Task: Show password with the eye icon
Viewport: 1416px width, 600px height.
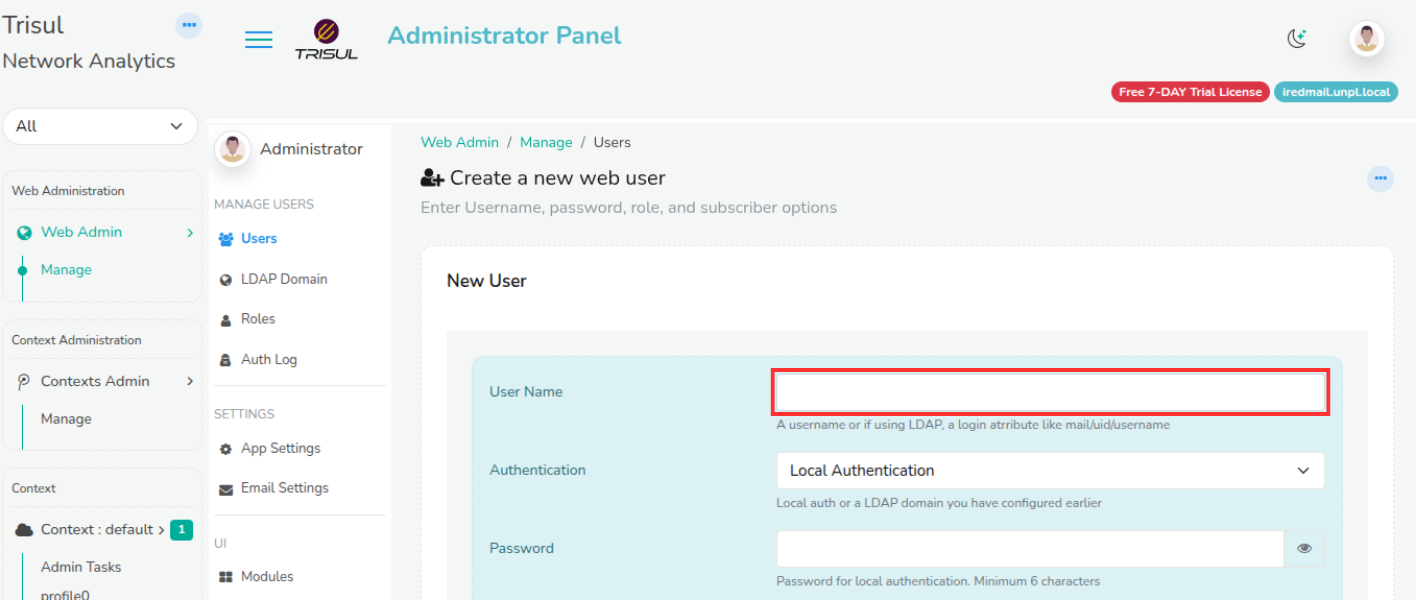Action: (1304, 549)
